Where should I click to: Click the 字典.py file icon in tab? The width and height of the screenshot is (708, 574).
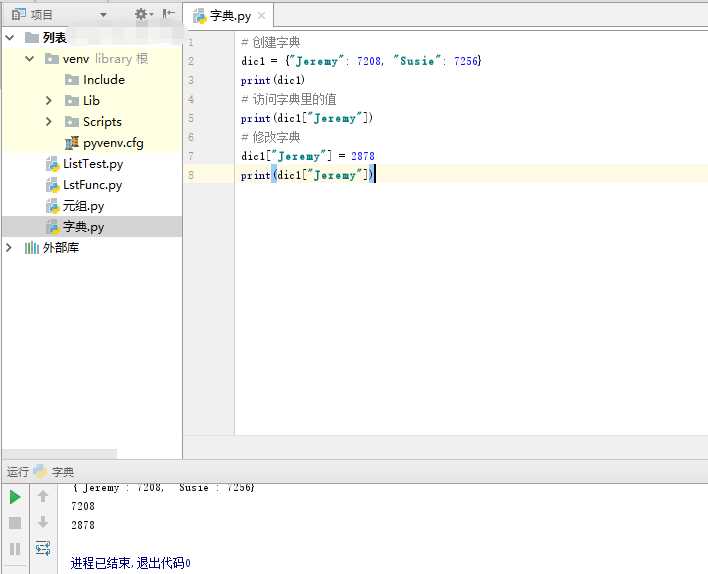click(x=200, y=16)
